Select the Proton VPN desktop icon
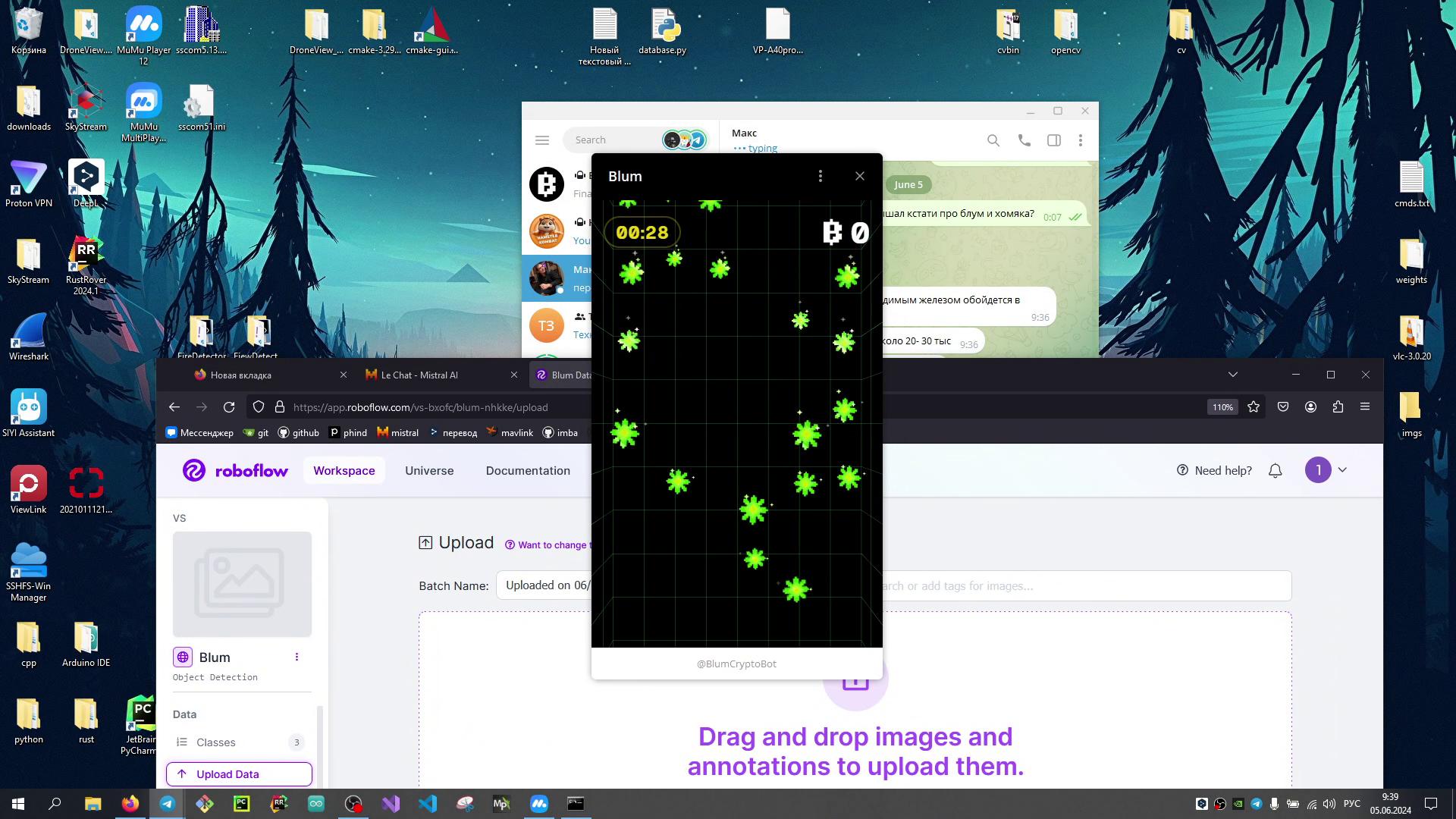The width and height of the screenshot is (1456, 819). (x=29, y=184)
